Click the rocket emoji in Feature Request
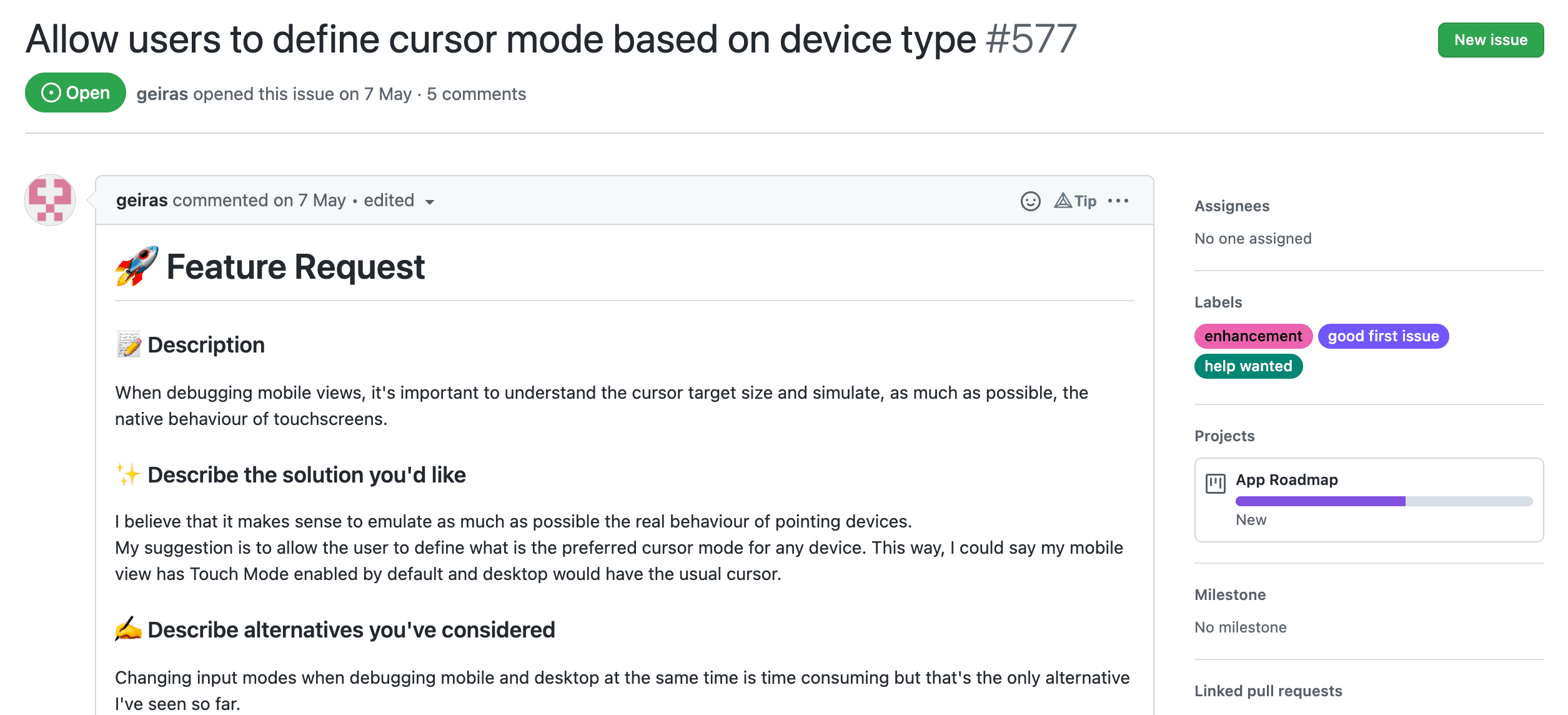The width and height of the screenshot is (1568, 715). pyautogui.click(x=137, y=266)
